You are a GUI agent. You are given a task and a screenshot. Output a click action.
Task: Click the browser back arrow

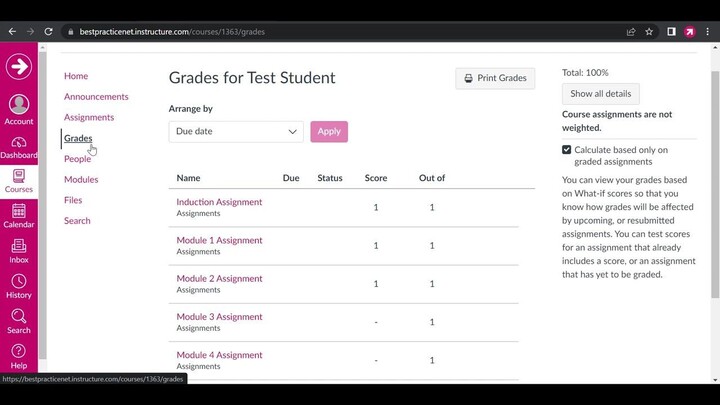[12, 32]
